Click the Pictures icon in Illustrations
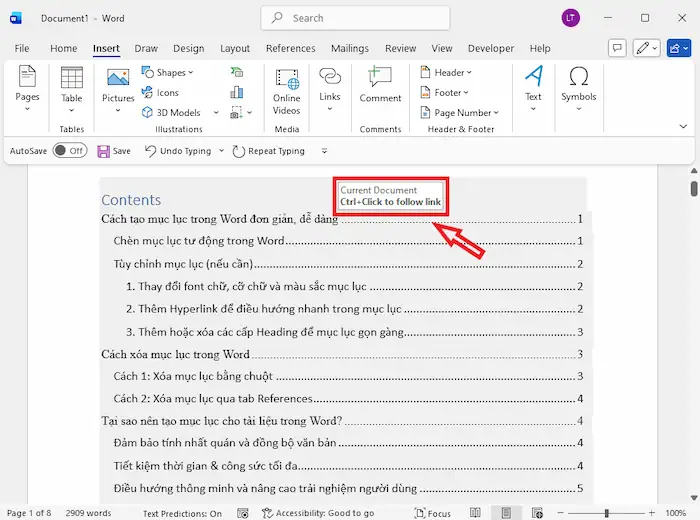Viewport: 700px width, 520px height. (118, 80)
